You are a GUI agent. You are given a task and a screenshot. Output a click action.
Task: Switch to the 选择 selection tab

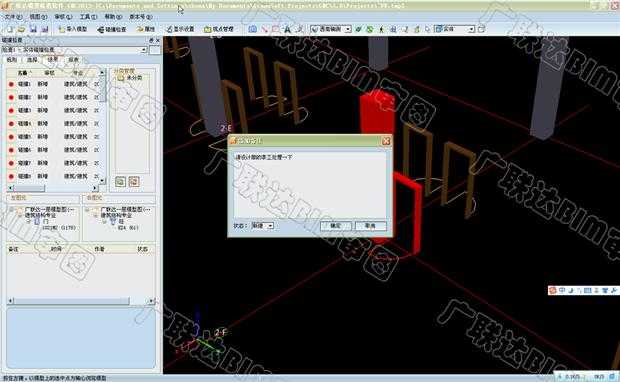coord(32,60)
